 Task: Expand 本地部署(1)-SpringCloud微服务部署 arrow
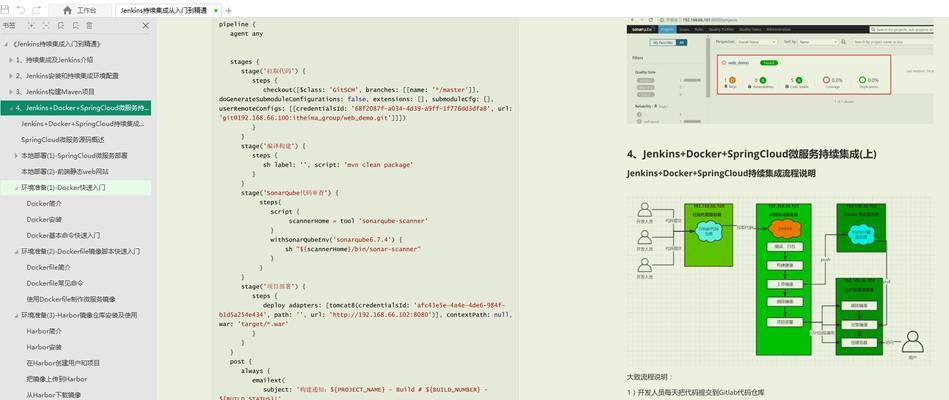click(x=16, y=156)
